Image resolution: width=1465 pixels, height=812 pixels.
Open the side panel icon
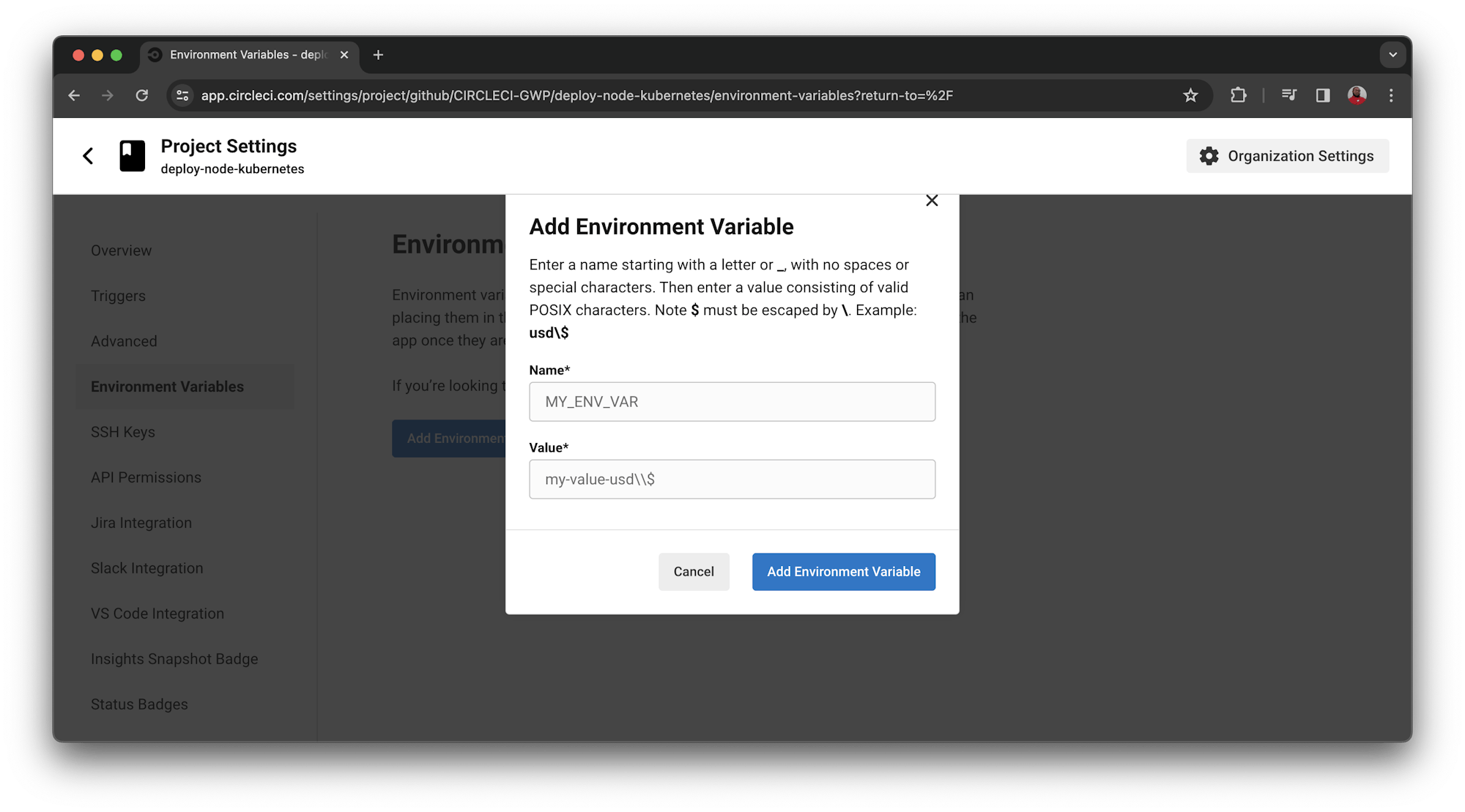tap(1322, 95)
